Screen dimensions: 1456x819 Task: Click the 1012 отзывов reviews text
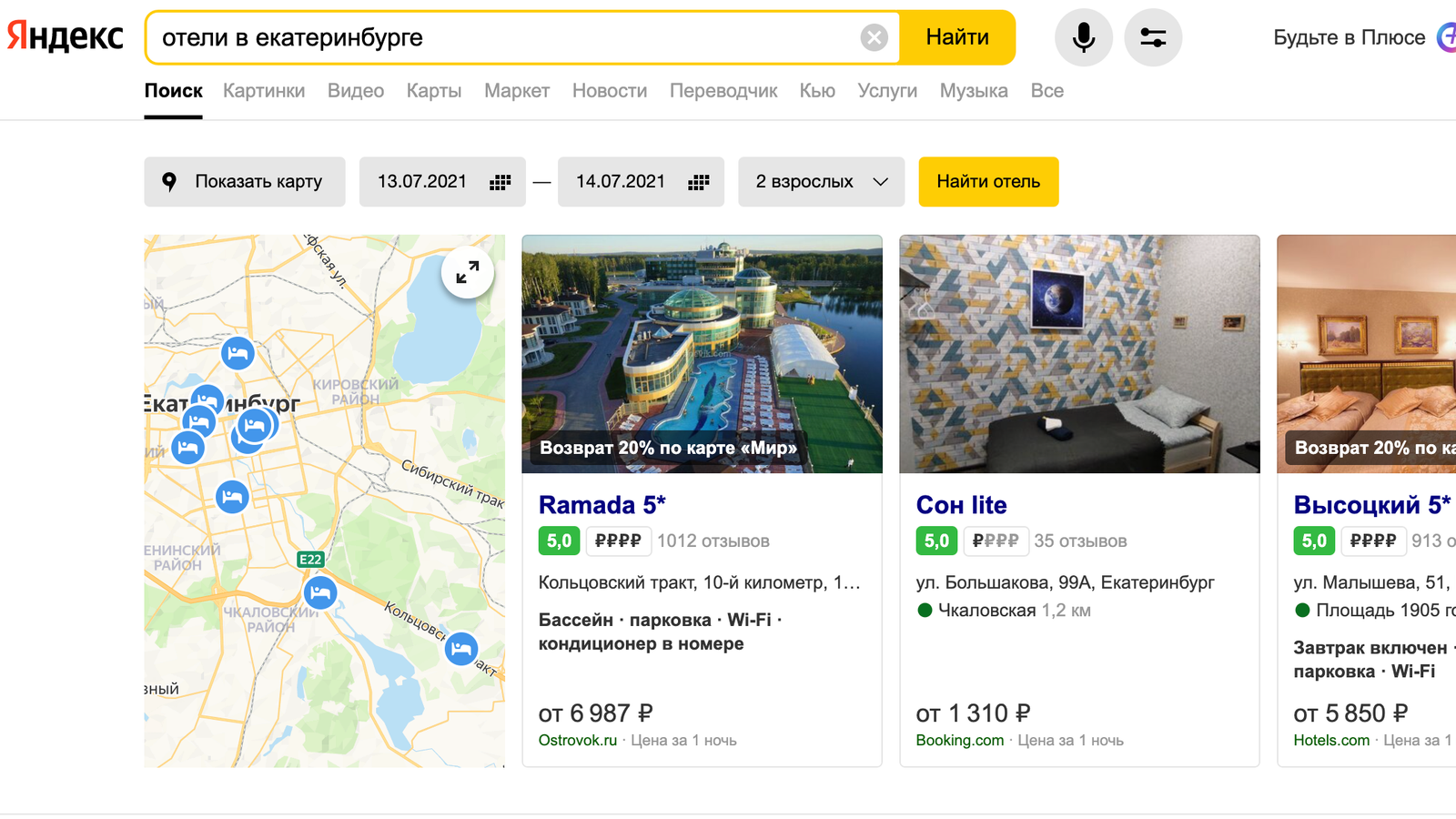(x=713, y=541)
